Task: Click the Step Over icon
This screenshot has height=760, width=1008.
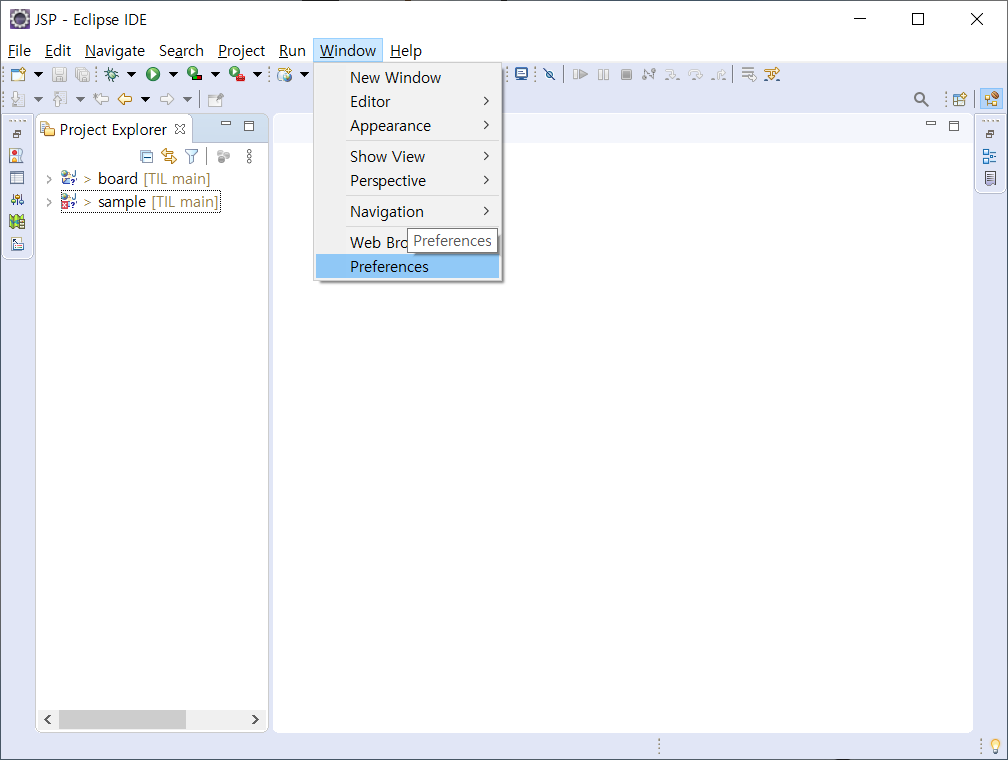Action: pyautogui.click(x=695, y=75)
